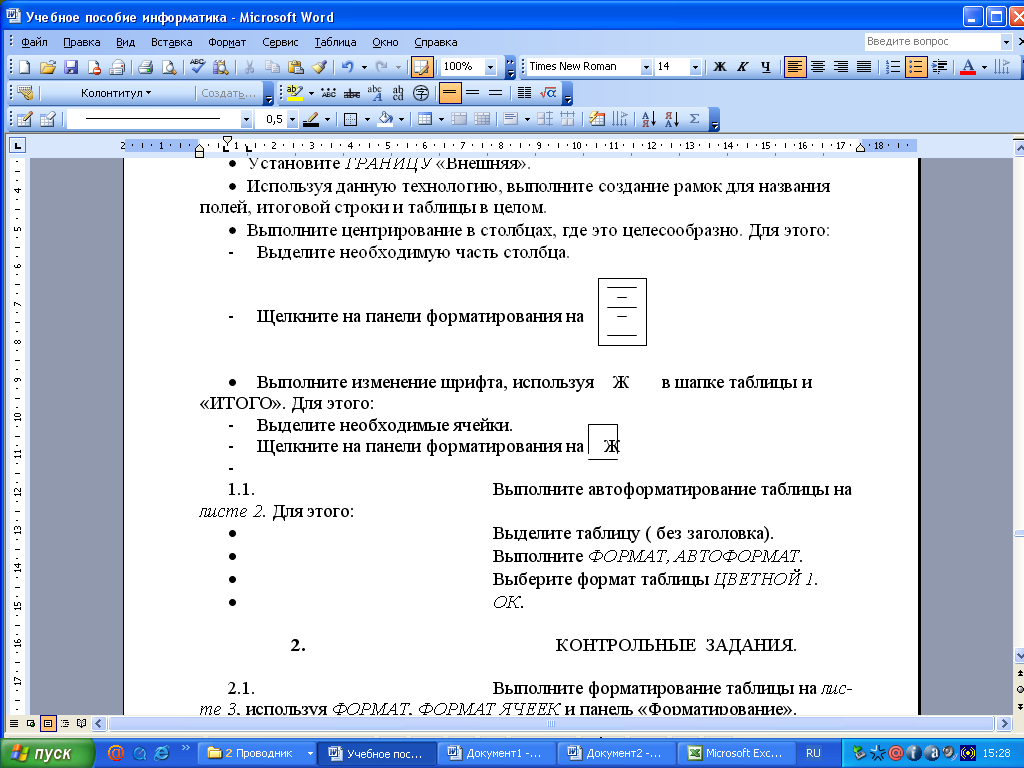Align text to the right
1024x768 pixels.
(841, 67)
